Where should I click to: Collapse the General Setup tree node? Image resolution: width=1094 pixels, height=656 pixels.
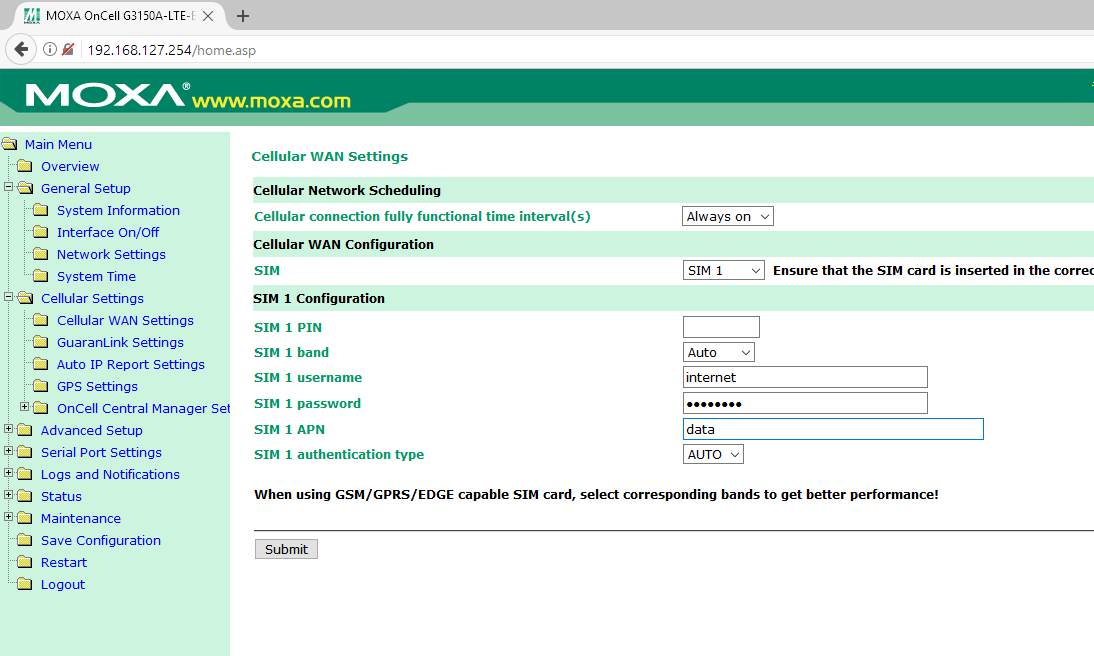pos(8,187)
